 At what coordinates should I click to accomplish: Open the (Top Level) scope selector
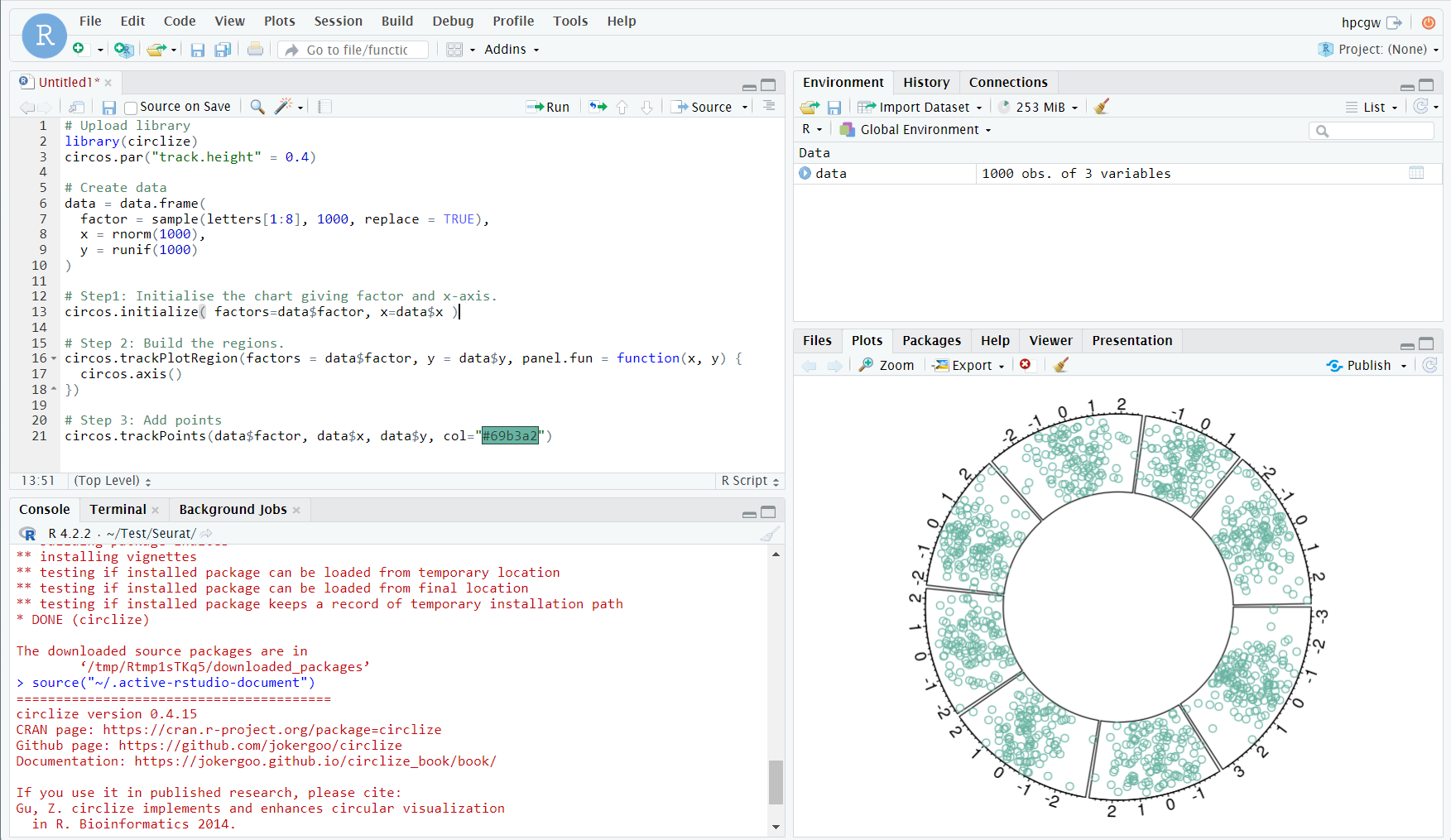point(113,481)
